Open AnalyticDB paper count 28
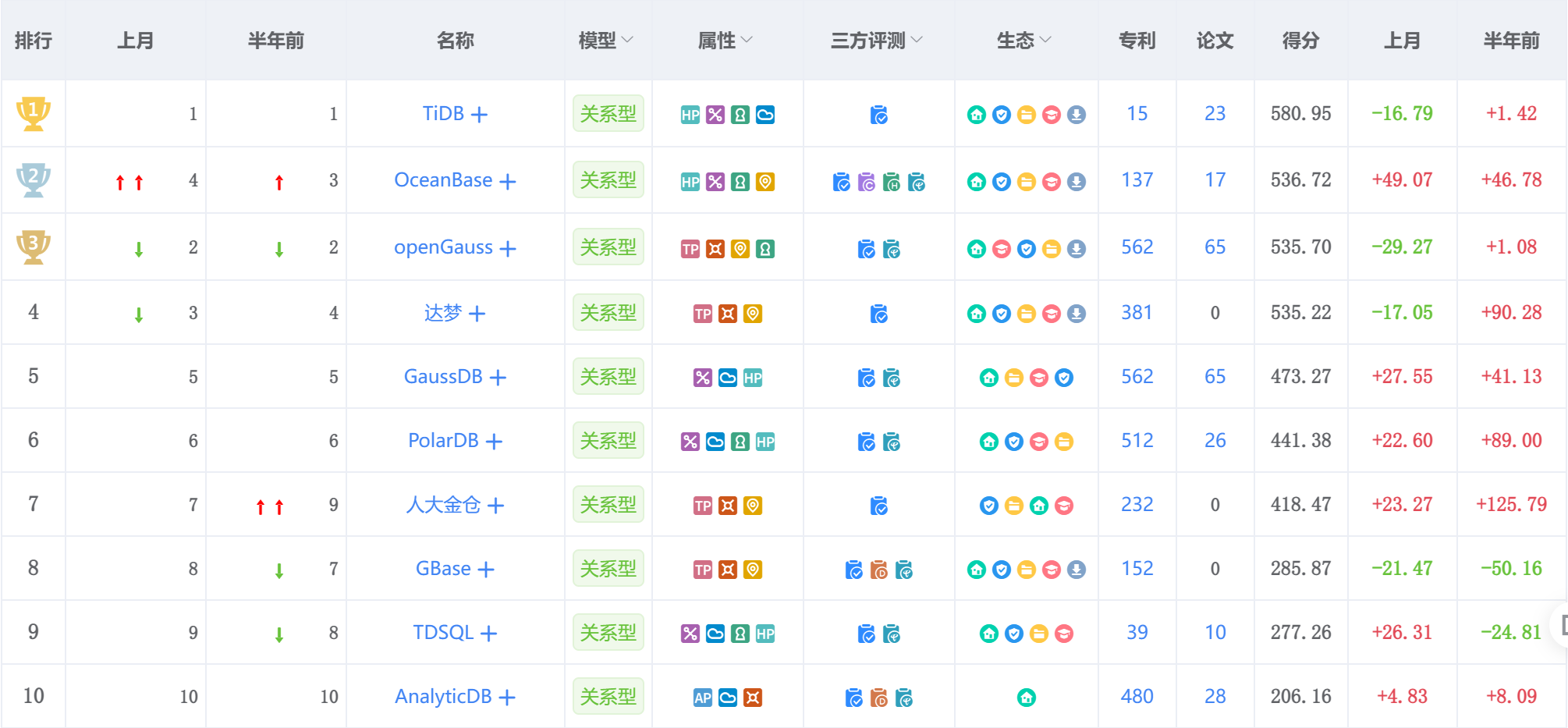The height and width of the screenshot is (728, 1568). (1215, 697)
